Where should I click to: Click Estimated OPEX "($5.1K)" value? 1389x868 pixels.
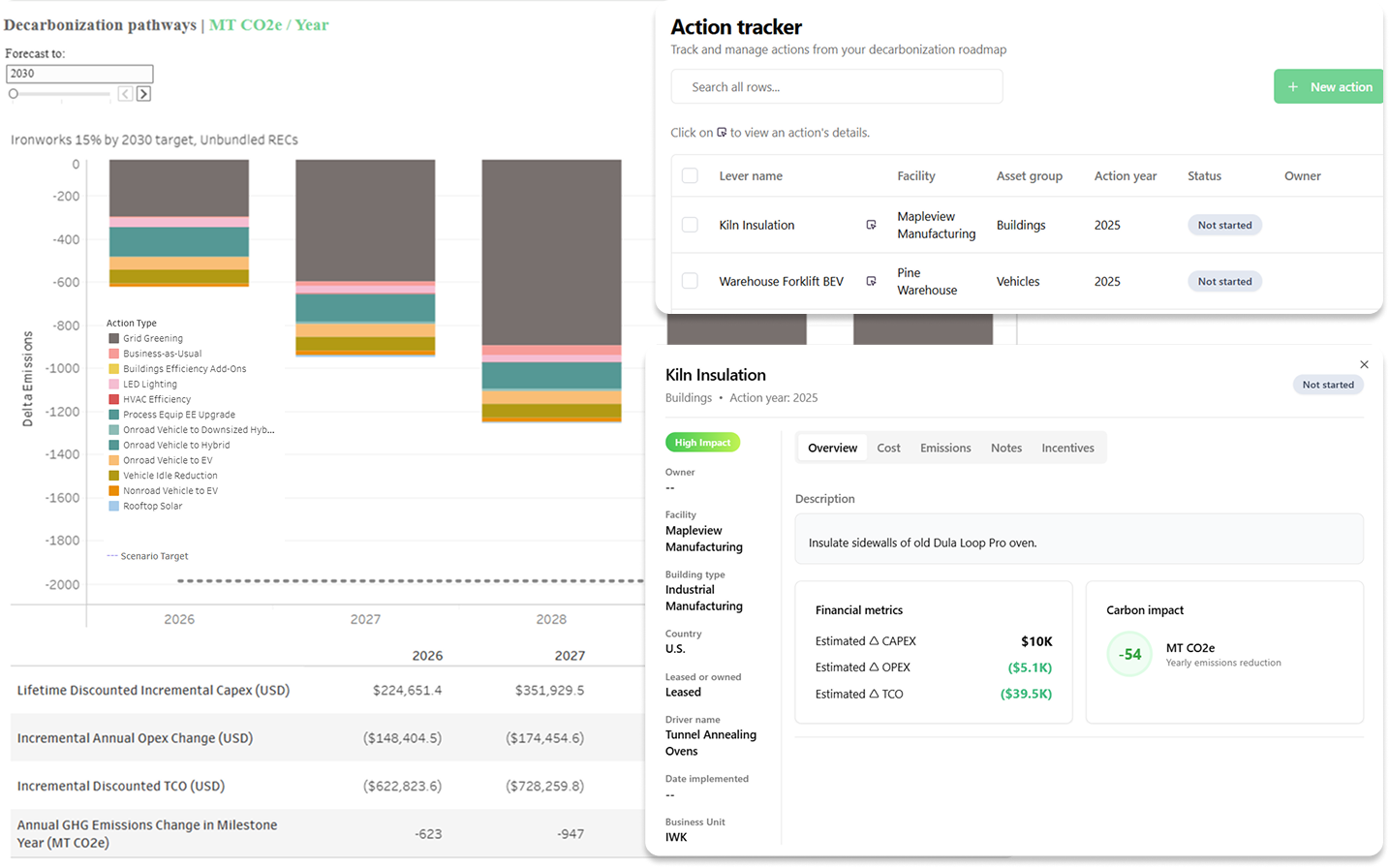point(1030,667)
